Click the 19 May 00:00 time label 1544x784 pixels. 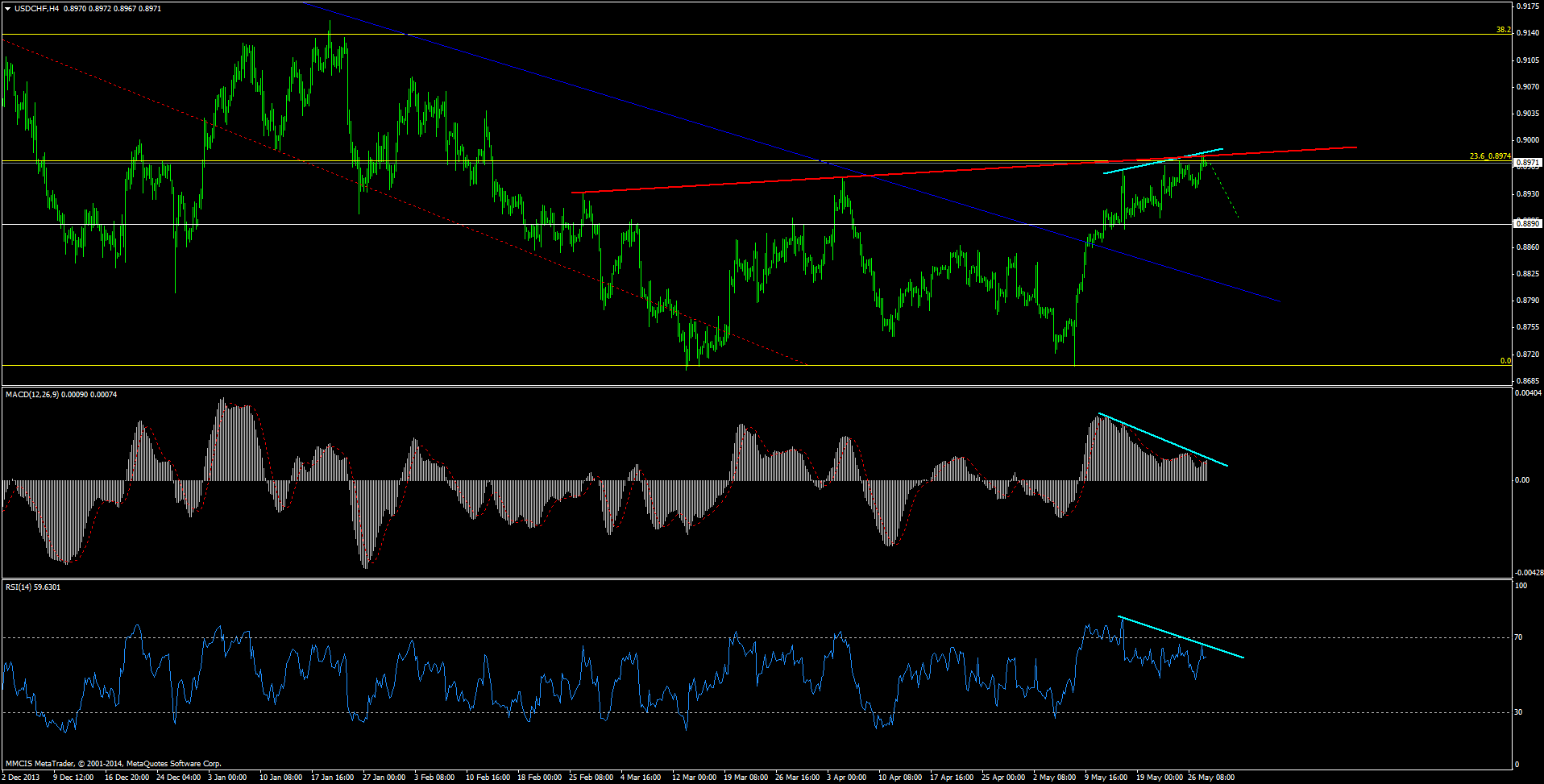(x=1160, y=778)
